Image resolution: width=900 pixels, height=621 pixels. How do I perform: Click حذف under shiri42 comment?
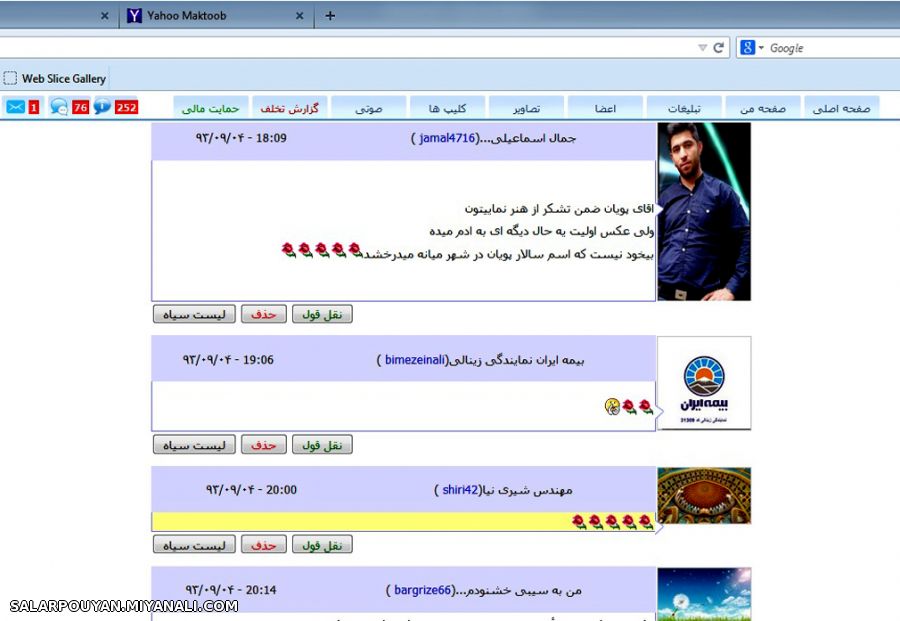point(263,545)
